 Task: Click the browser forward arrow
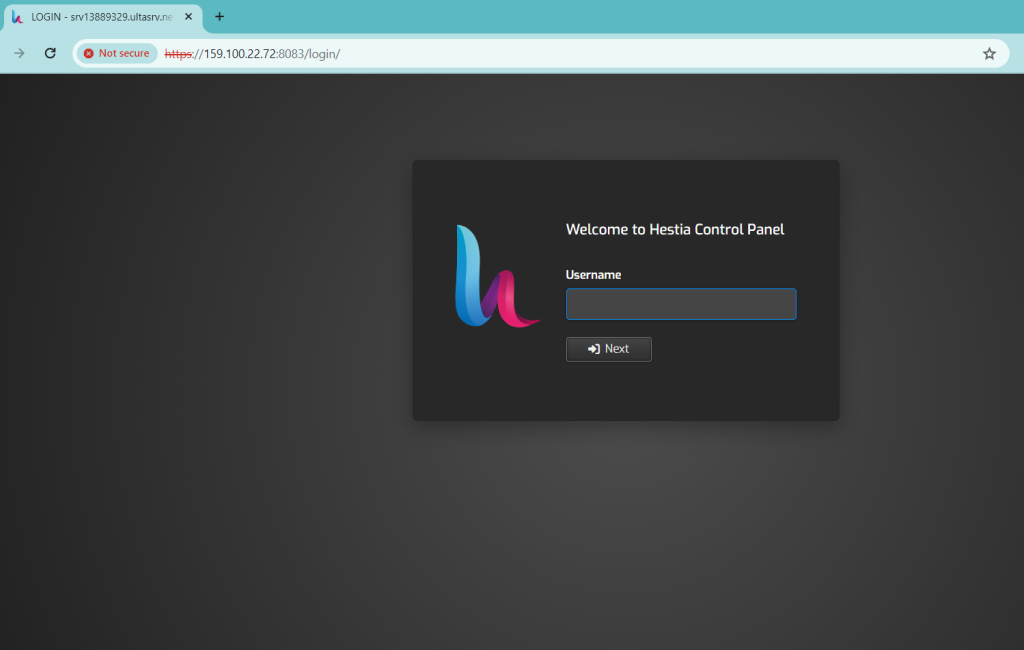pos(19,54)
